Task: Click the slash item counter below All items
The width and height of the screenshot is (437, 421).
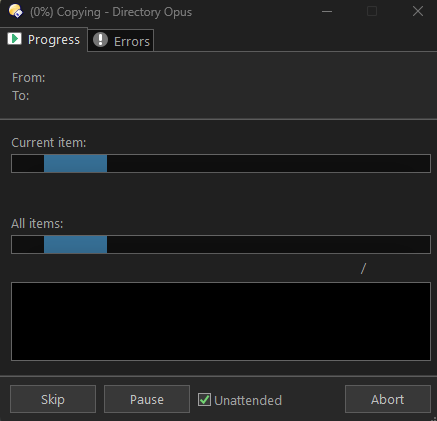Action: pos(363,269)
